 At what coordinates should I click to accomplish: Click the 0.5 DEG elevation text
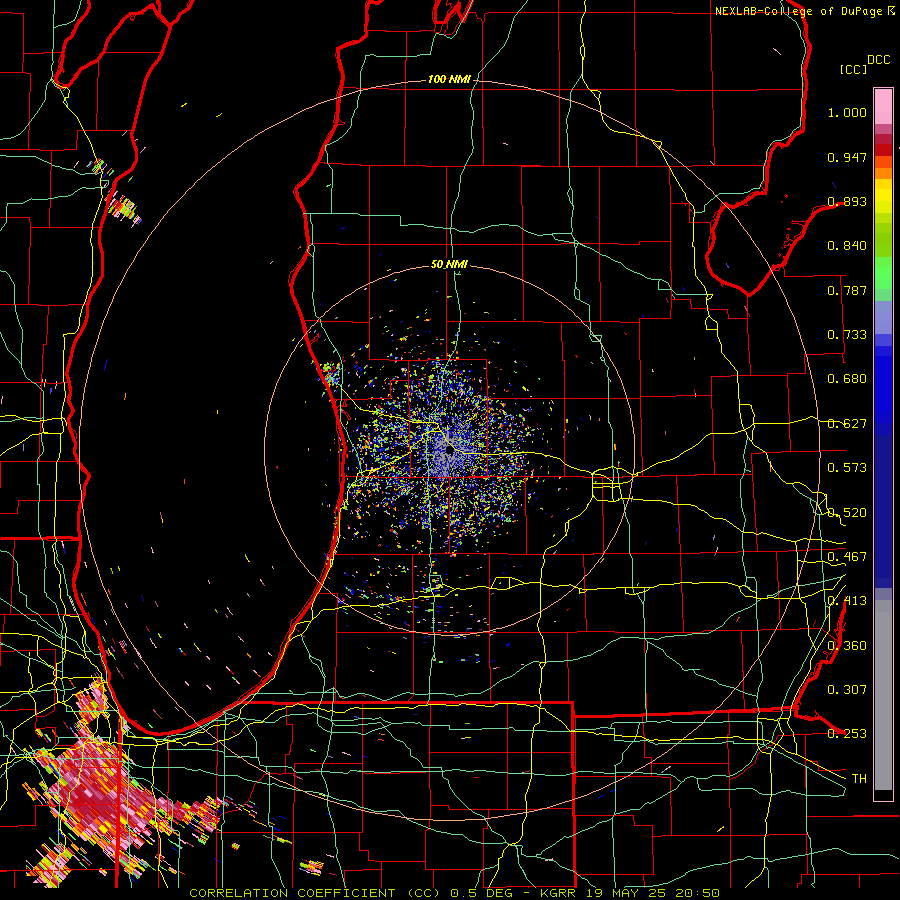pyautogui.click(x=483, y=893)
